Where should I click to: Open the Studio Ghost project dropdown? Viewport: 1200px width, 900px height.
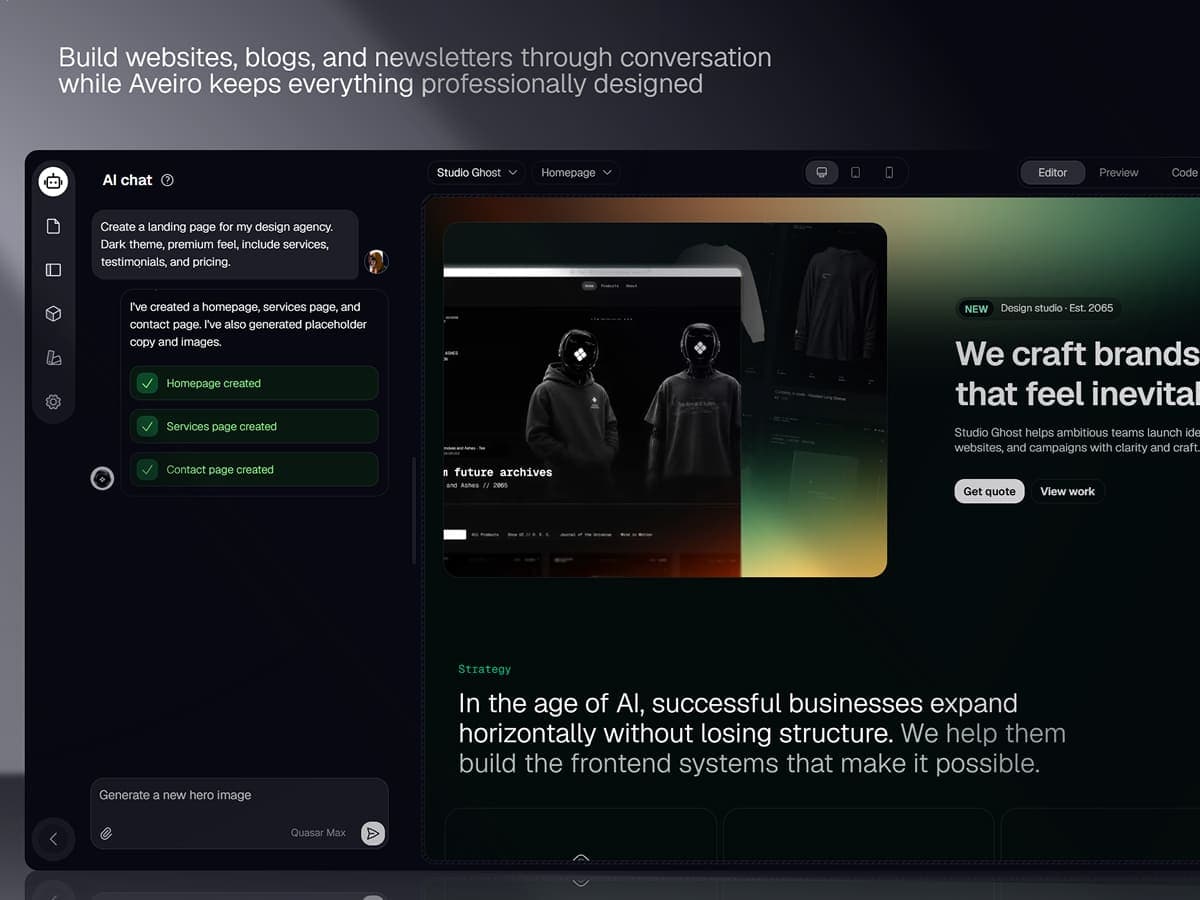point(476,172)
